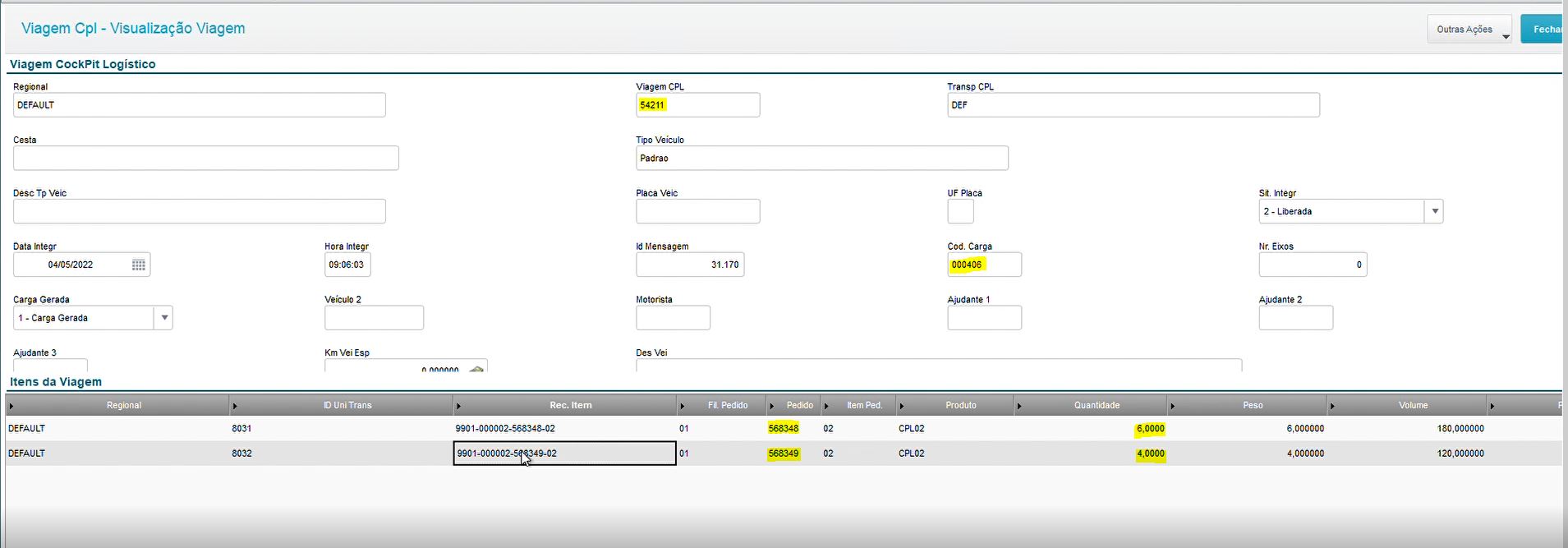
Task: Open the Outras Ações dropdown
Action: pyautogui.click(x=1469, y=29)
